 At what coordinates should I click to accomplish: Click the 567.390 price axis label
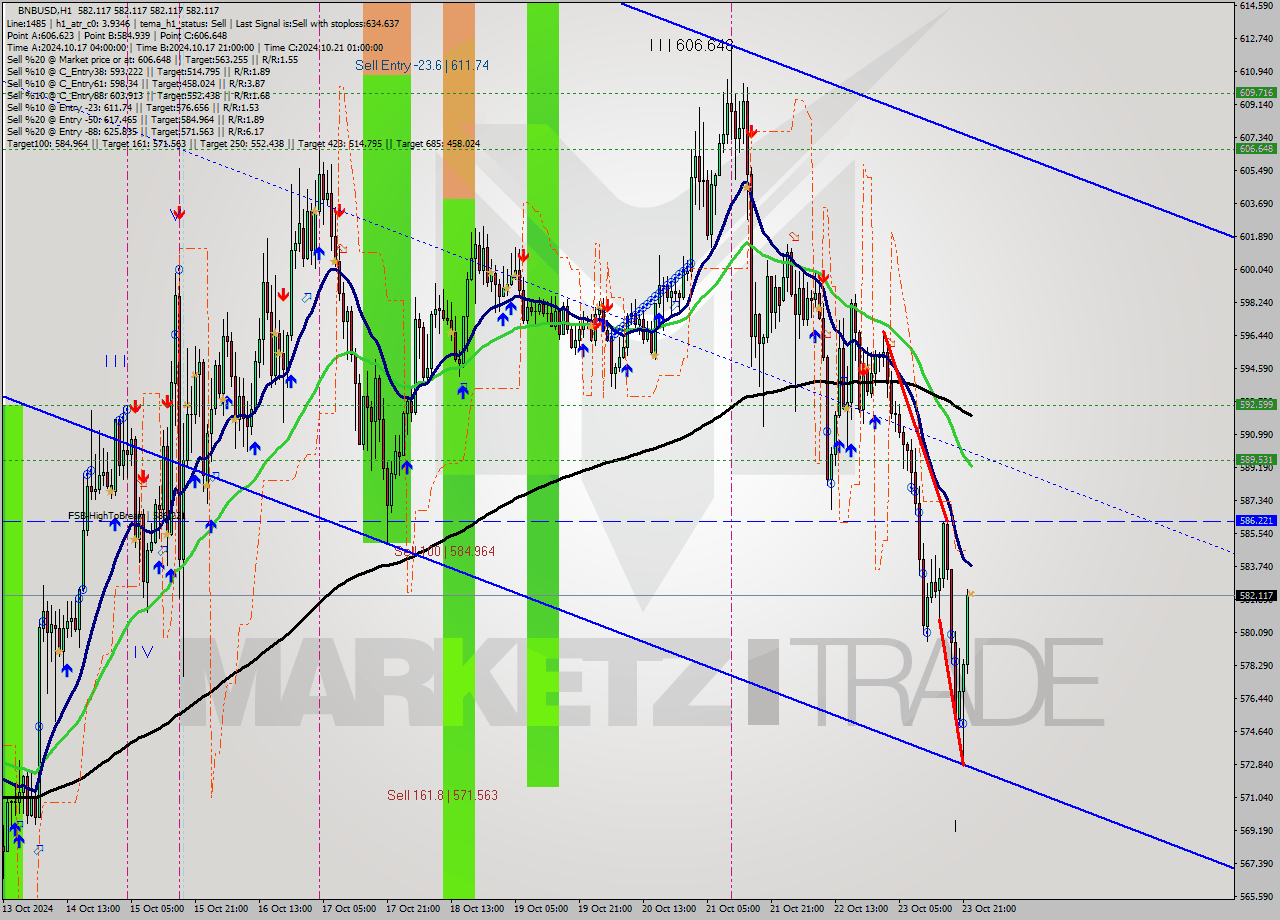tap(1256, 863)
